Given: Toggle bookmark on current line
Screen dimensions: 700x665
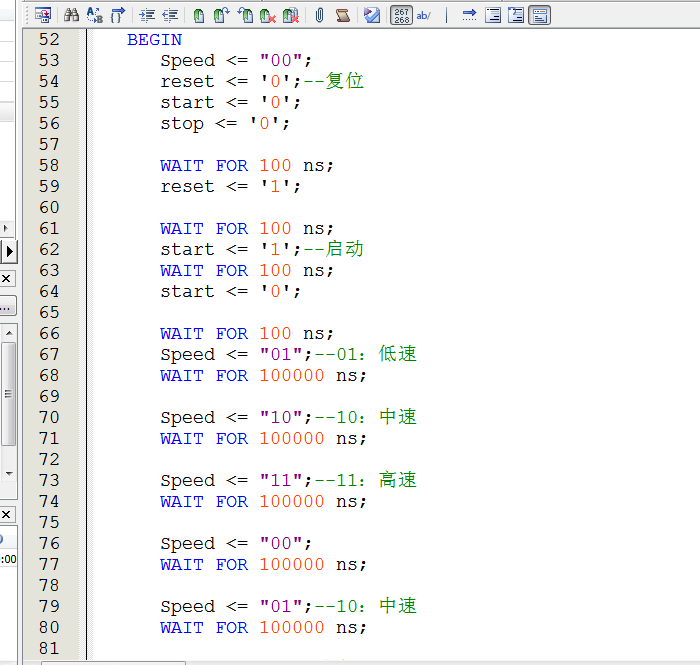Looking at the screenshot, I should click(199, 15).
